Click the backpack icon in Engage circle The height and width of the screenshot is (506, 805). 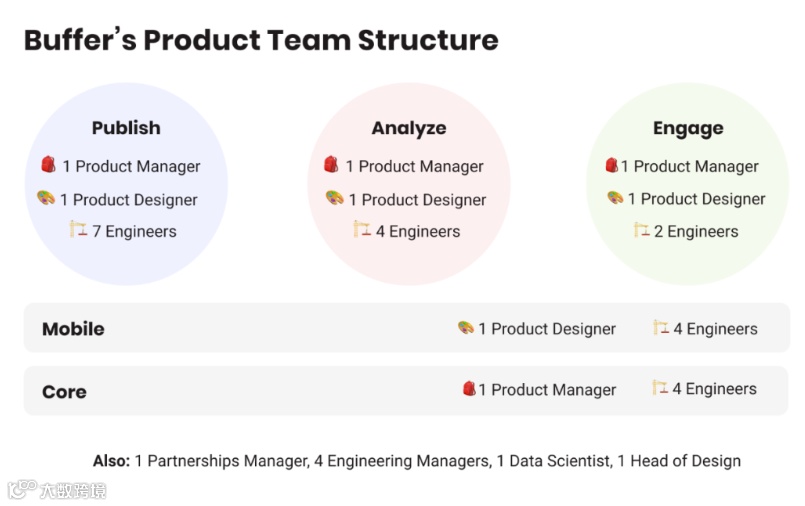(611, 165)
